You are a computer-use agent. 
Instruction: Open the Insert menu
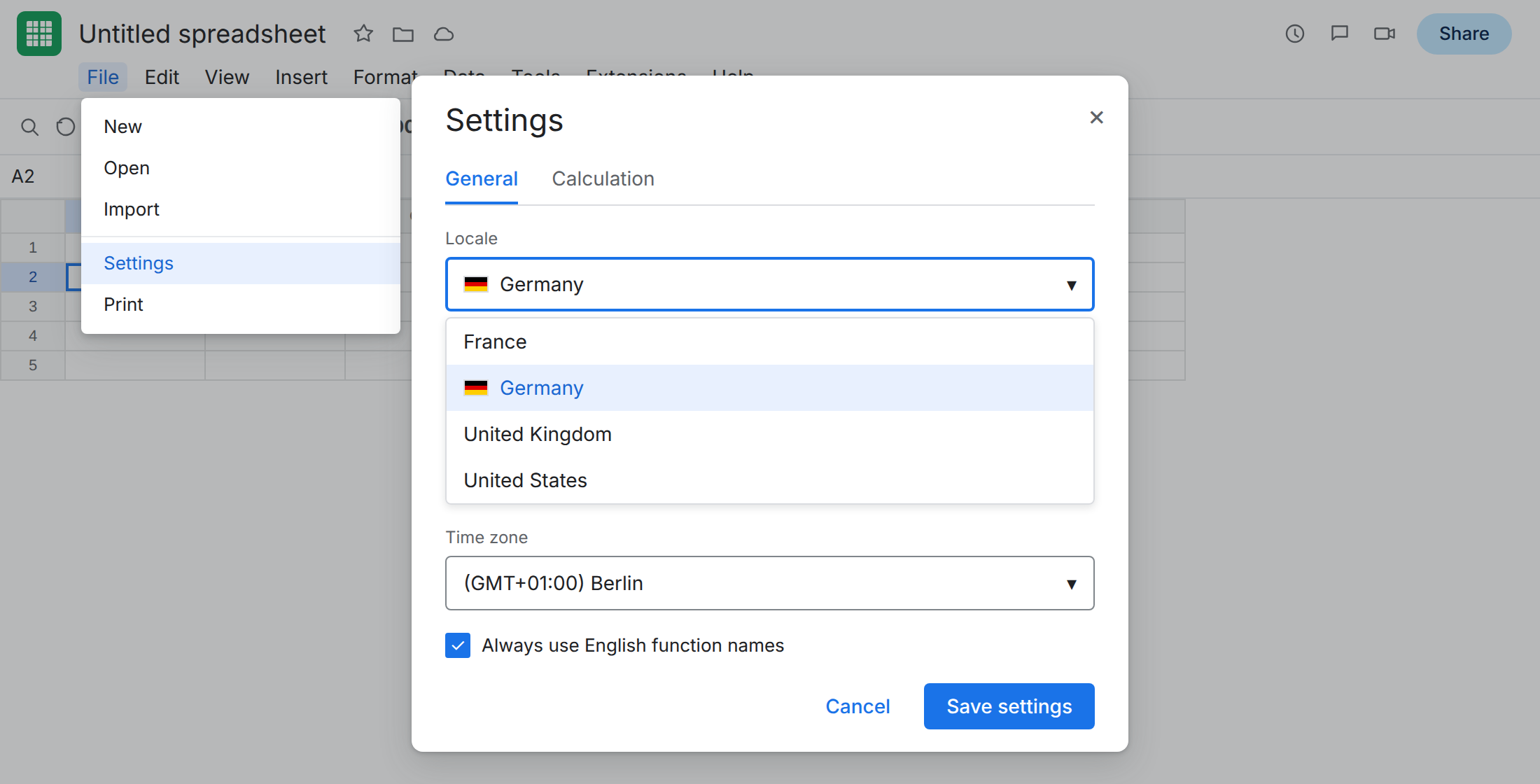pos(301,77)
